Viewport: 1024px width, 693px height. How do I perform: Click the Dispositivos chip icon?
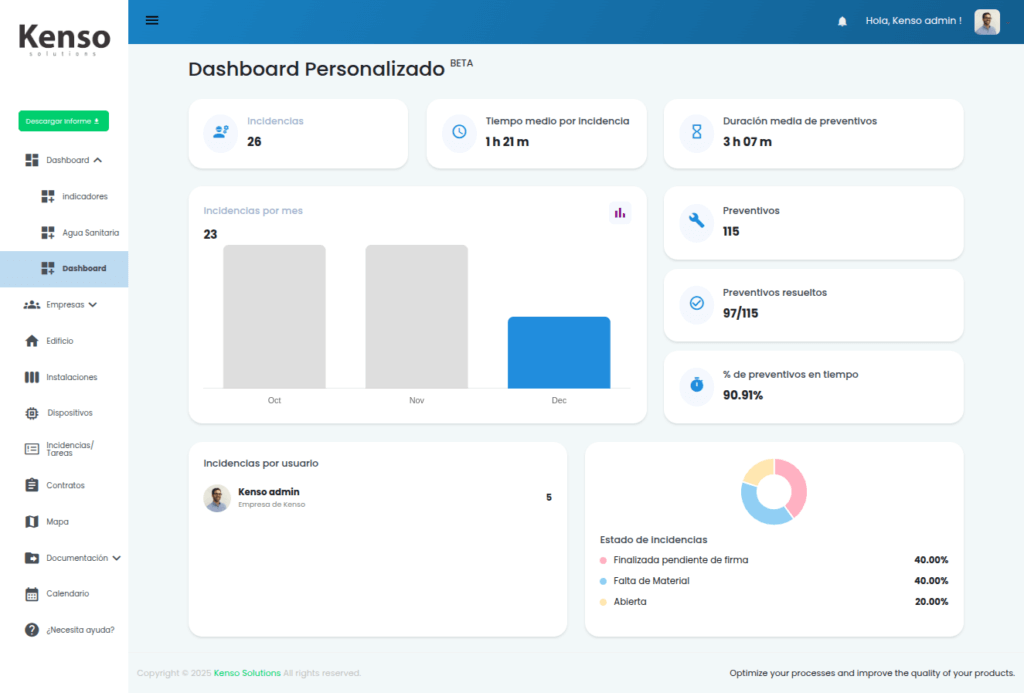[31, 413]
